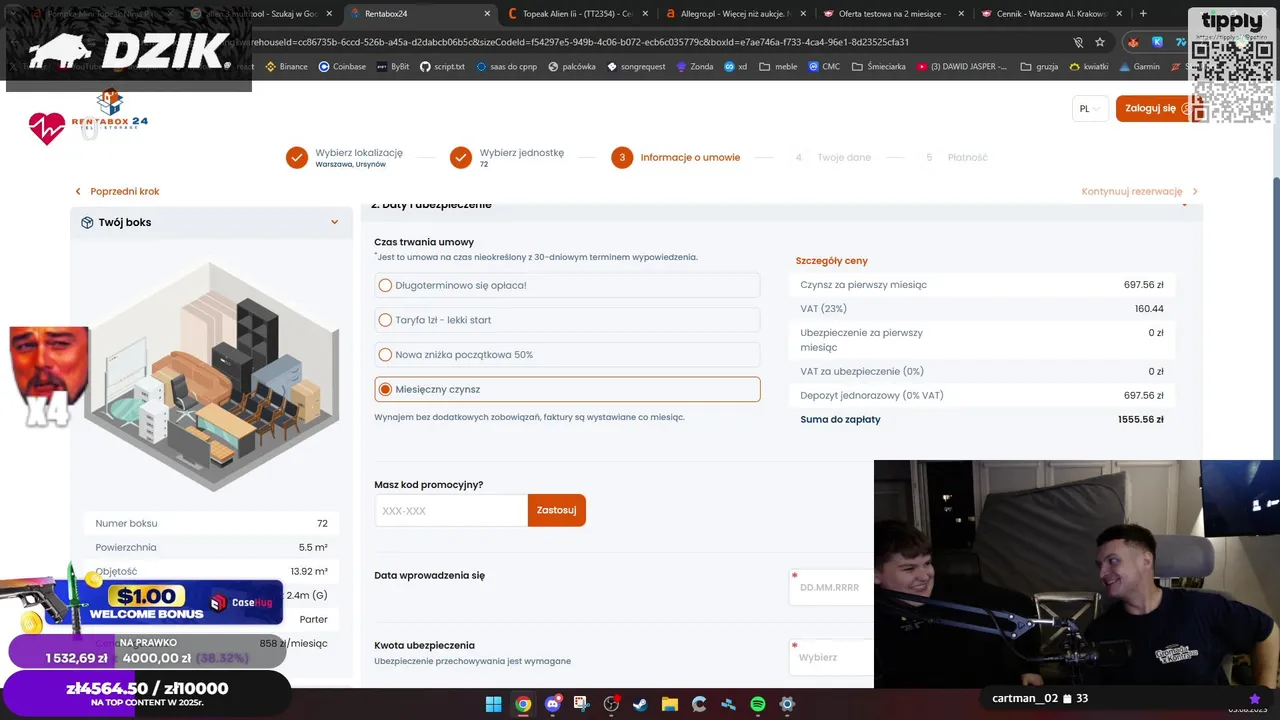Click the bookmark star in address bar
Screen dimensions: 1280x720
coord(1100,42)
